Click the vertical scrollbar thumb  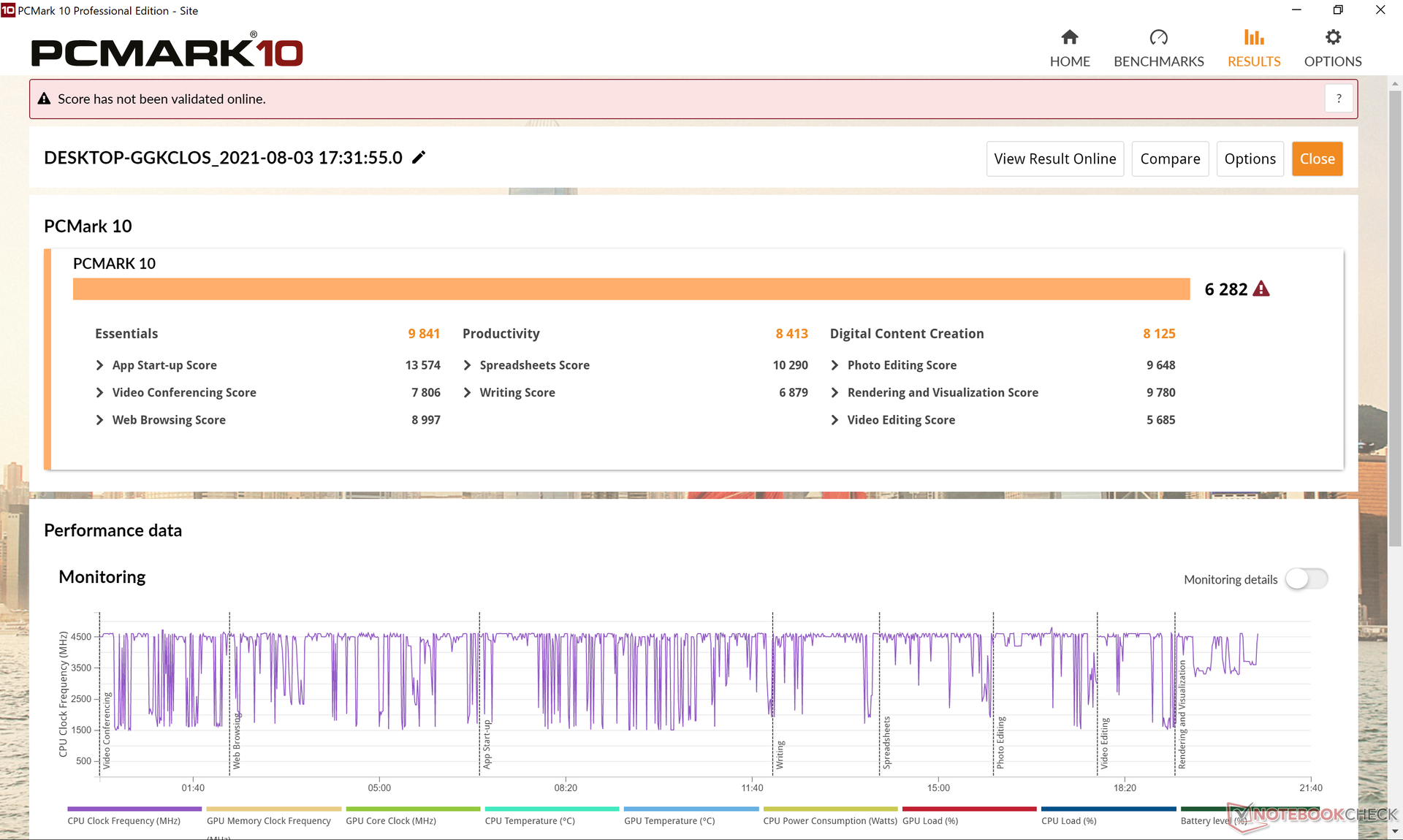tap(1395, 314)
